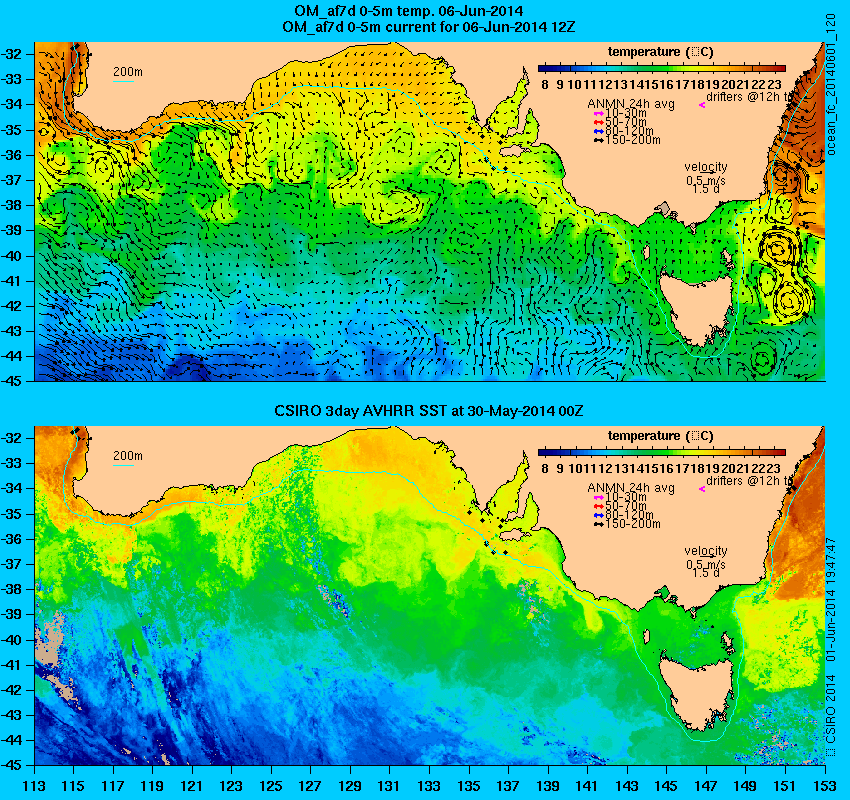This screenshot has width=850, height=800.
Task: Click longitude label 113
Action: tap(34, 785)
